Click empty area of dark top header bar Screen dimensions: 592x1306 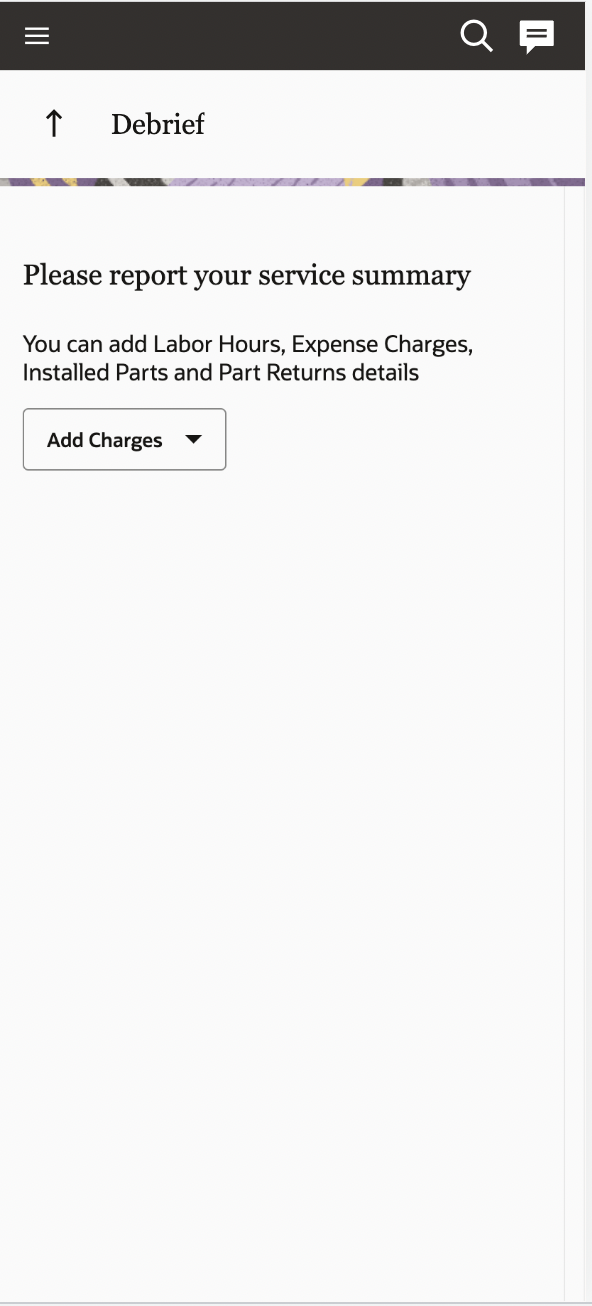(x=250, y=36)
